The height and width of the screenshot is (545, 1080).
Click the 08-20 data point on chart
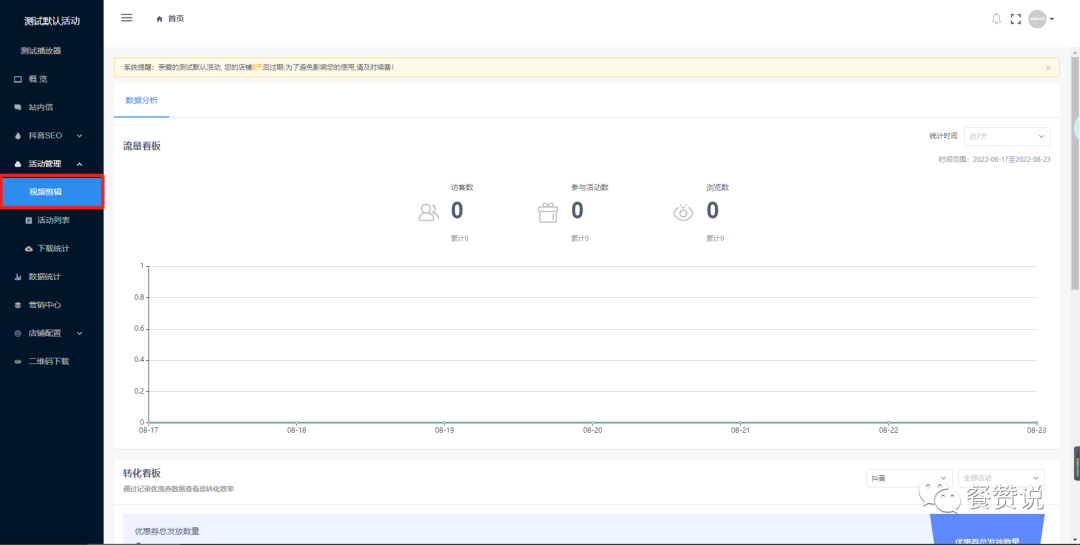coord(592,422)
